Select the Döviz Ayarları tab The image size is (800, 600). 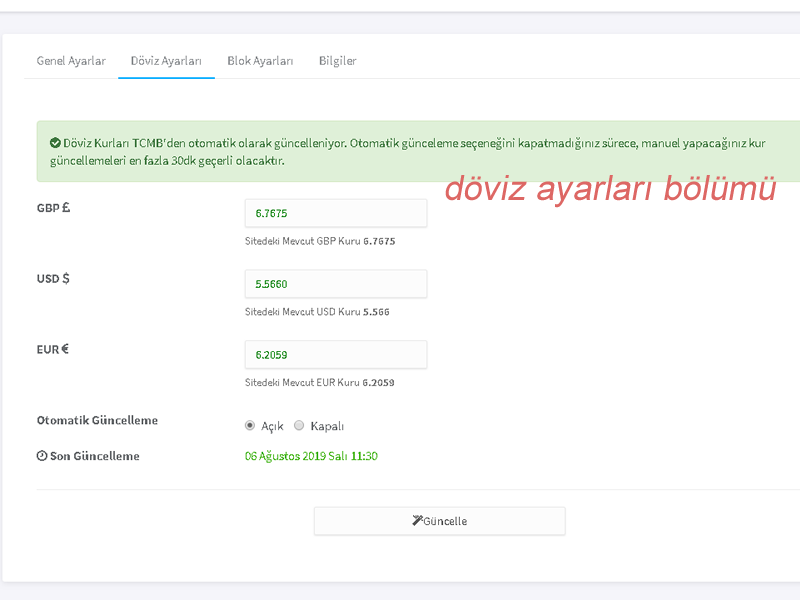166,61
